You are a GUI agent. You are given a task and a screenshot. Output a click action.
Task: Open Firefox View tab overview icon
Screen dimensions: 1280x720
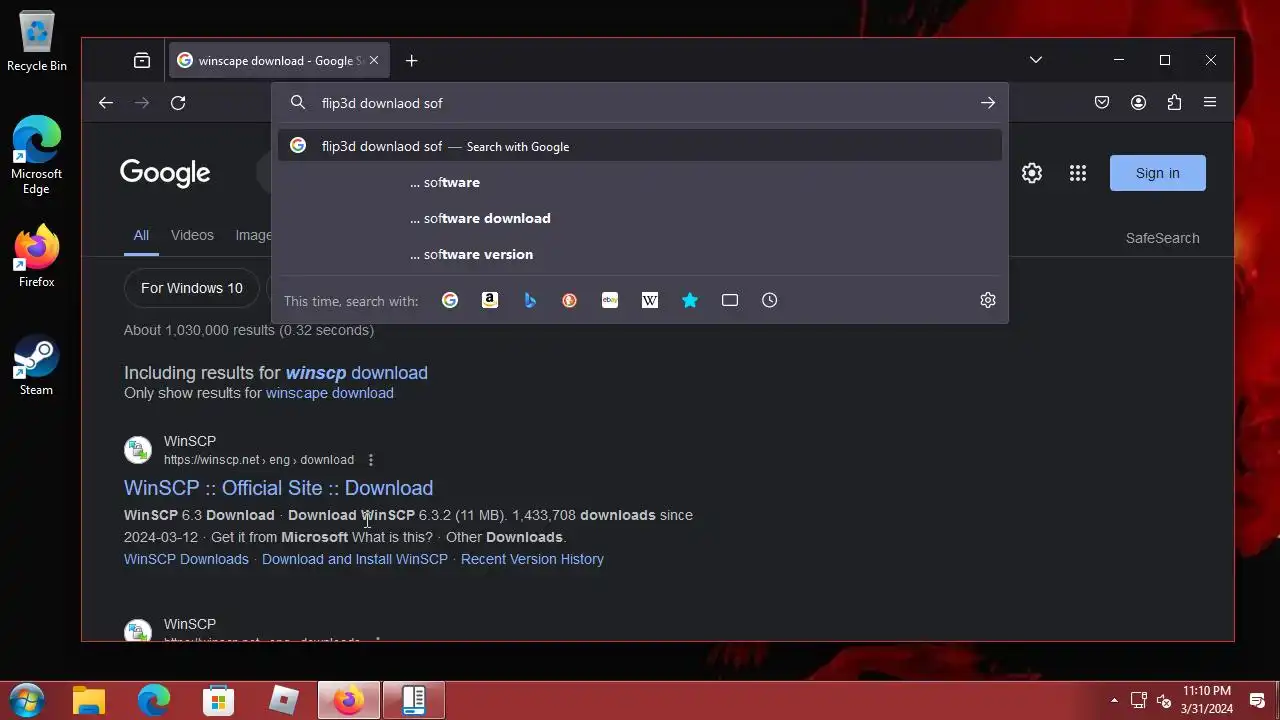[x=142, y=61]
